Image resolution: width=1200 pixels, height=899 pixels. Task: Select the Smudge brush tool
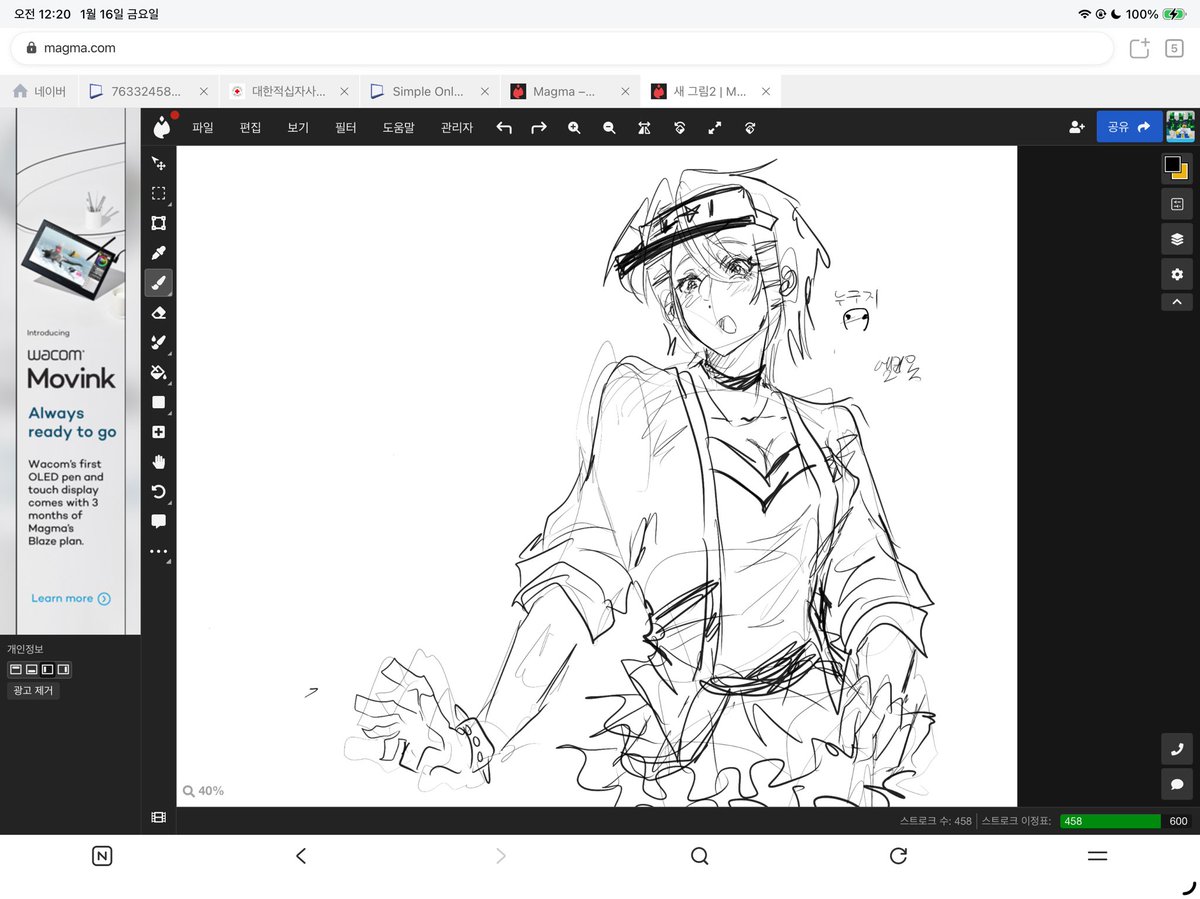point(158,343)
